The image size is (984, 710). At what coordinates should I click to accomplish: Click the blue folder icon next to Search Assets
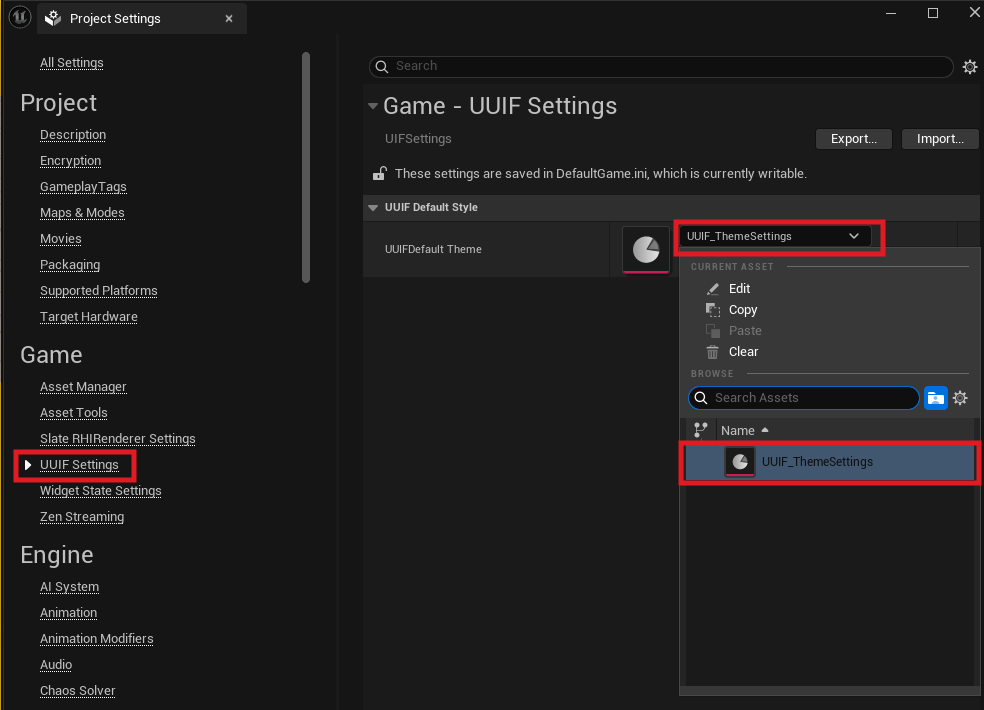(x=935, y=398)
